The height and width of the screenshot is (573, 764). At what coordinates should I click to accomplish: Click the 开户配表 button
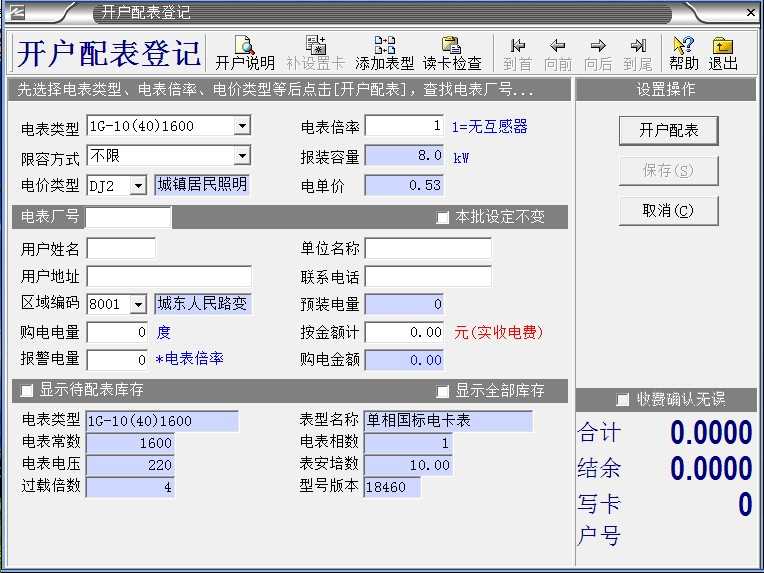[669, 131]
